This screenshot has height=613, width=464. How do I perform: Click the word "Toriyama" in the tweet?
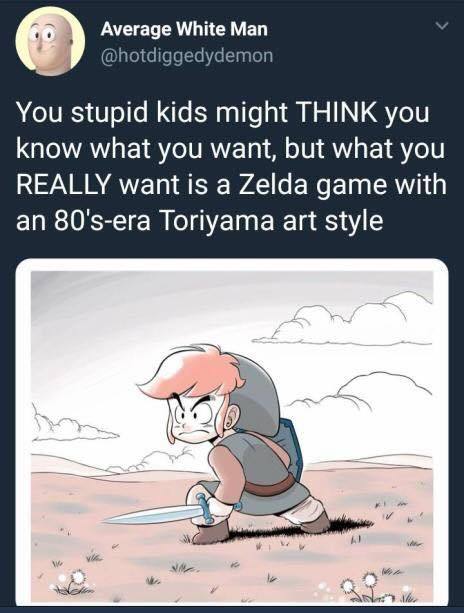pyautogui.click(x=217, y=221)
